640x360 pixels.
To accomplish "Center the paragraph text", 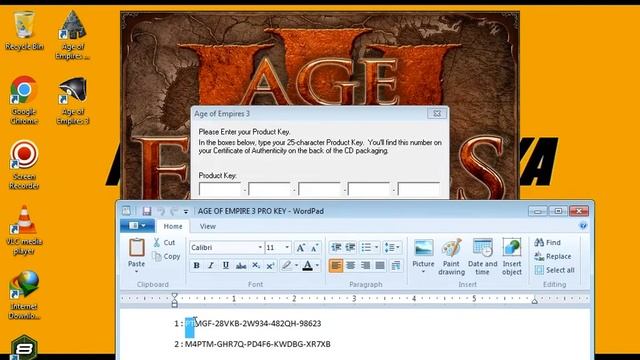I will point(351,266).
